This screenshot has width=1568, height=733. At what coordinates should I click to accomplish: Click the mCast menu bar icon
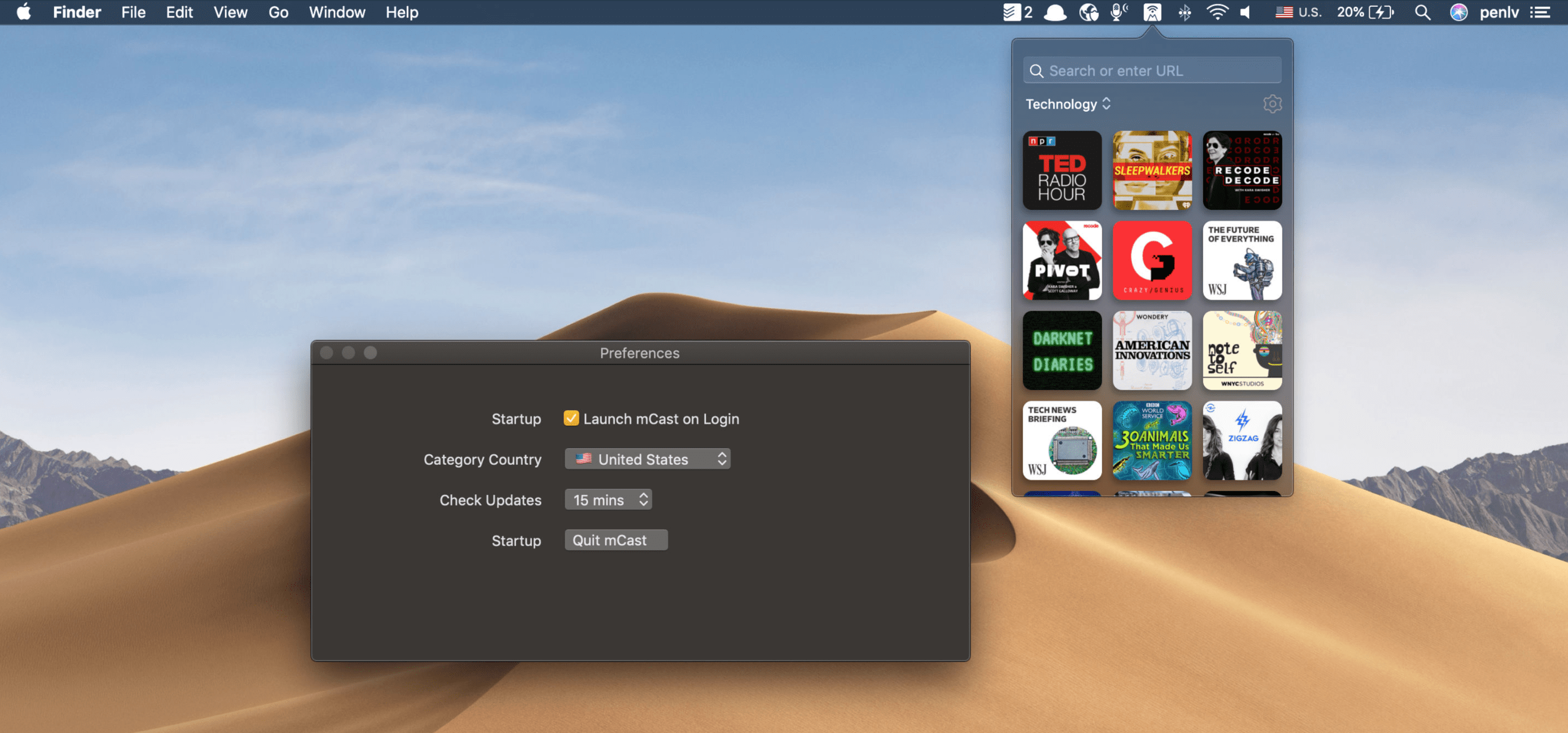(1152, 12)
